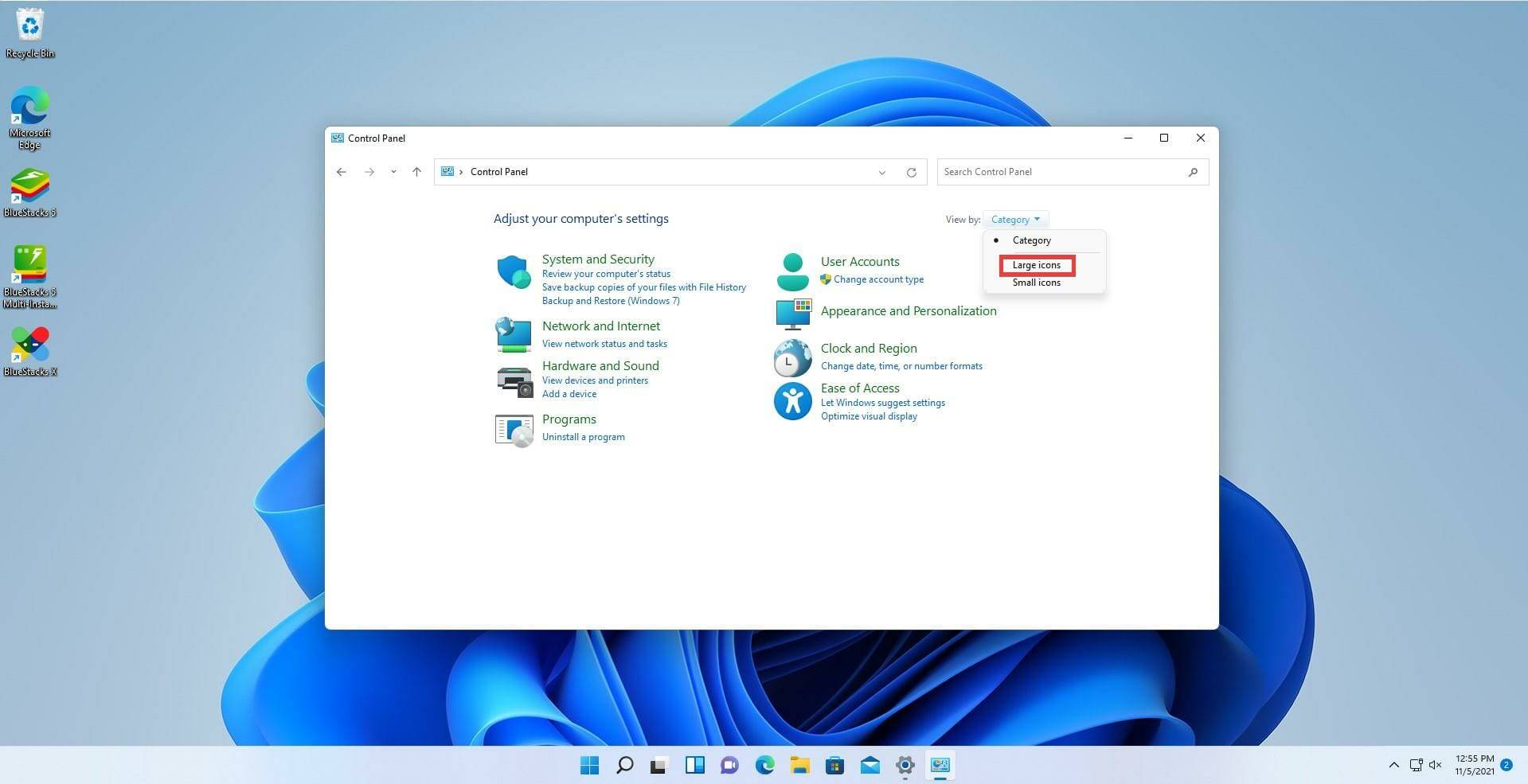Screen dimensions: 1528x784
Task: Open the System and Security shield icon
Action: pyautogui.click(x=514, y=271)
